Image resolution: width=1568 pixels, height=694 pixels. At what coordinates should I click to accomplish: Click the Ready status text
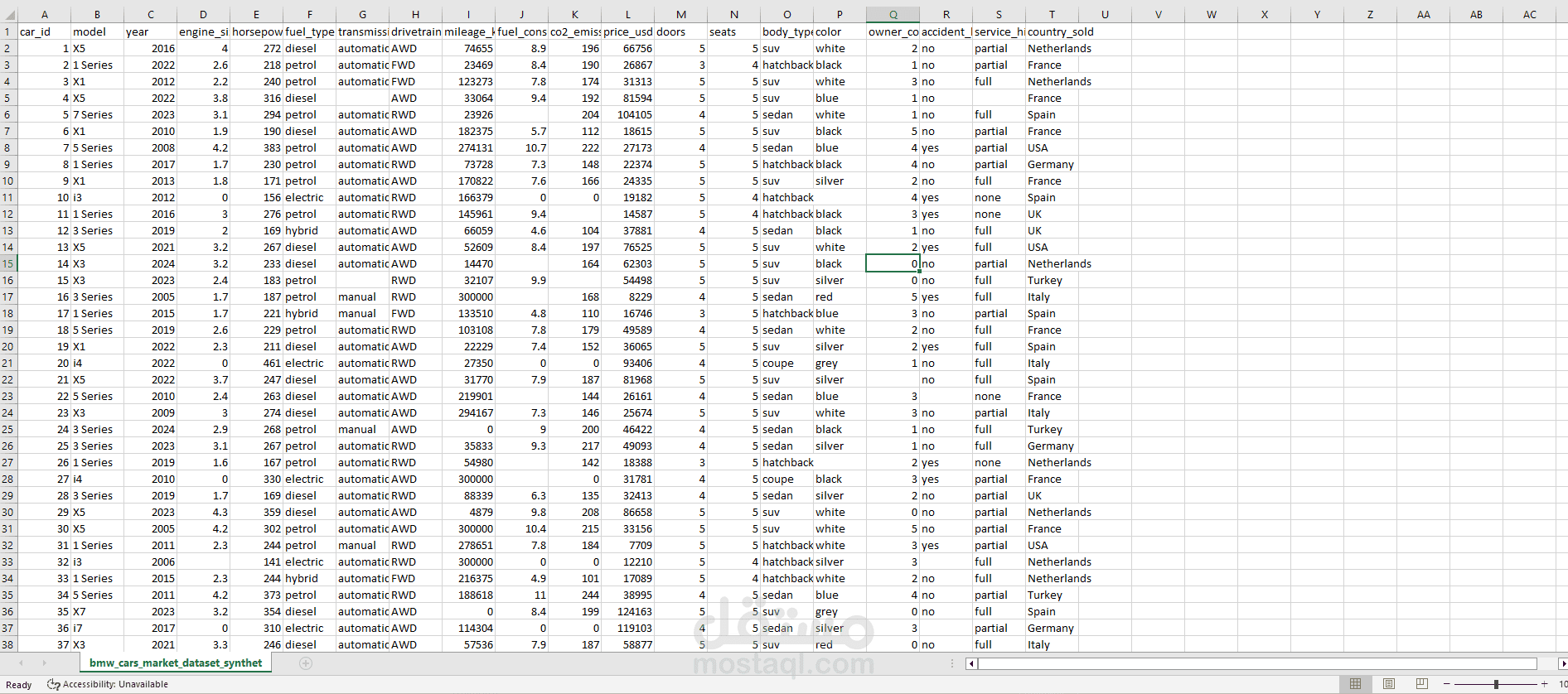(x=18, y=685)
